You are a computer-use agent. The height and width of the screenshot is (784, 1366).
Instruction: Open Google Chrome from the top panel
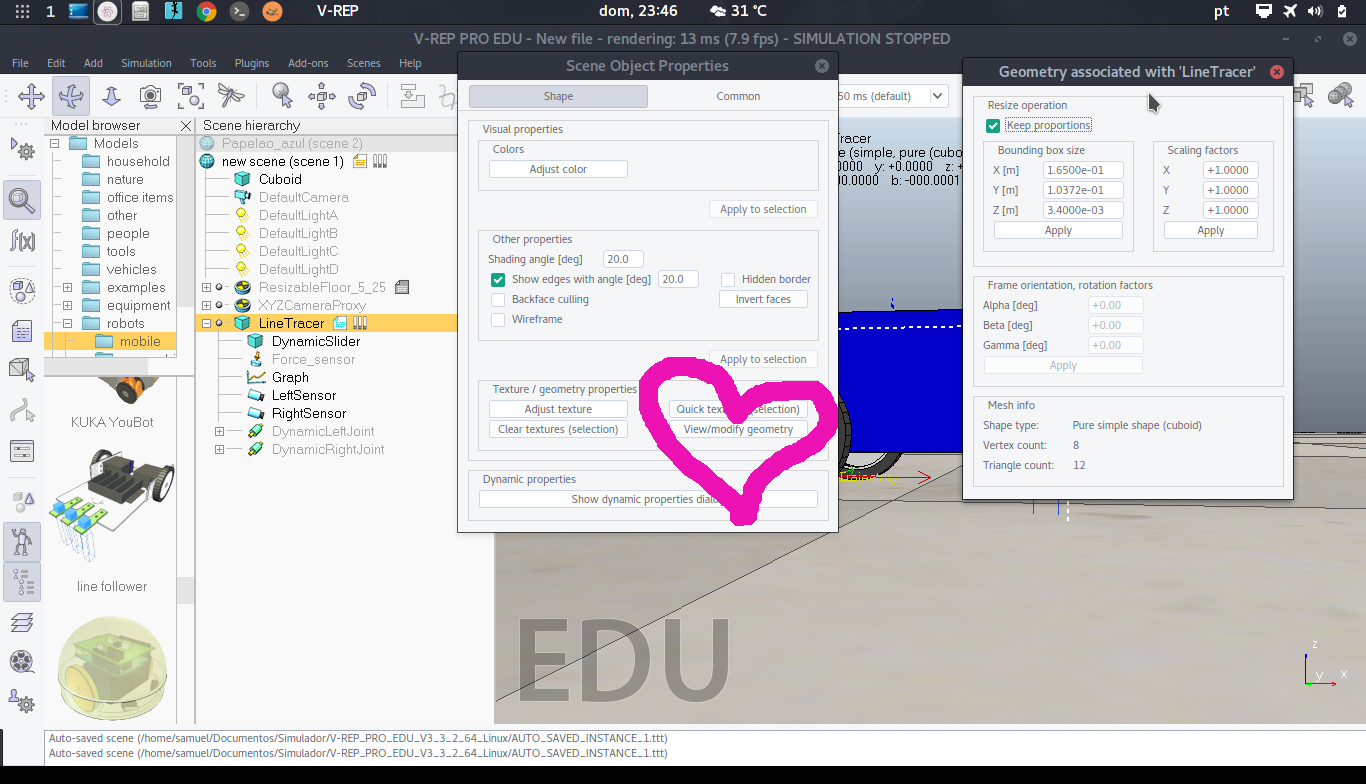[207, 12]
